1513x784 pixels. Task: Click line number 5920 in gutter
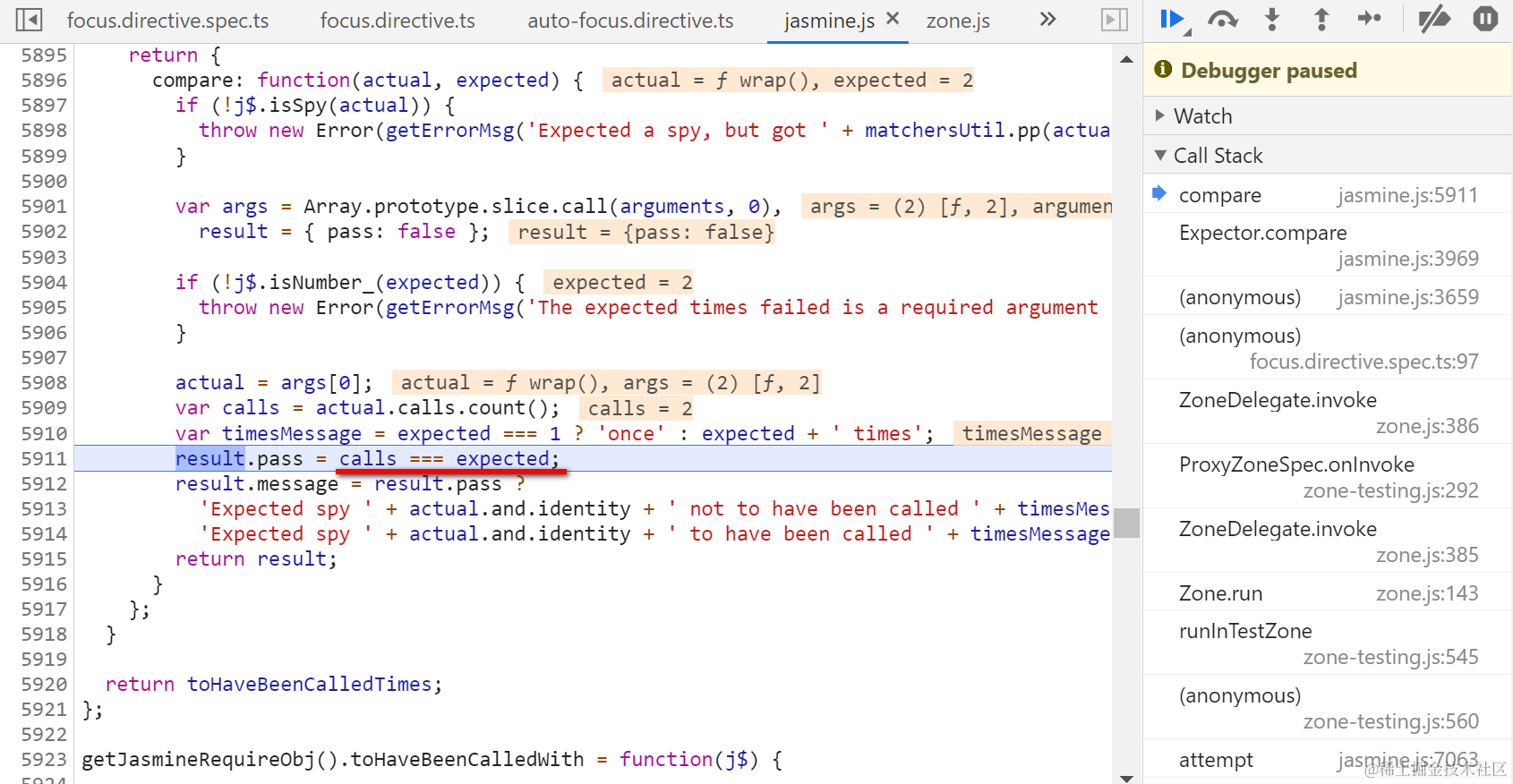[x=44, y=685]
